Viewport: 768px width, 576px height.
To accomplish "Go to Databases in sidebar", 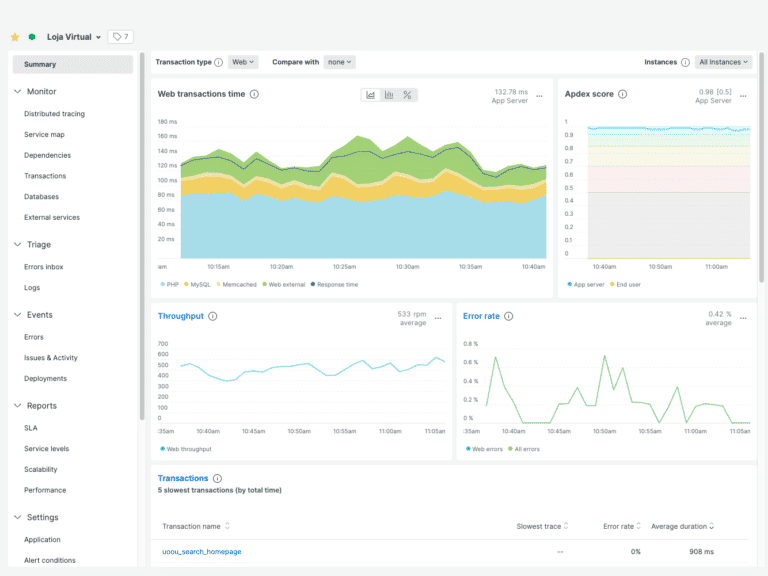I will 41,197.
